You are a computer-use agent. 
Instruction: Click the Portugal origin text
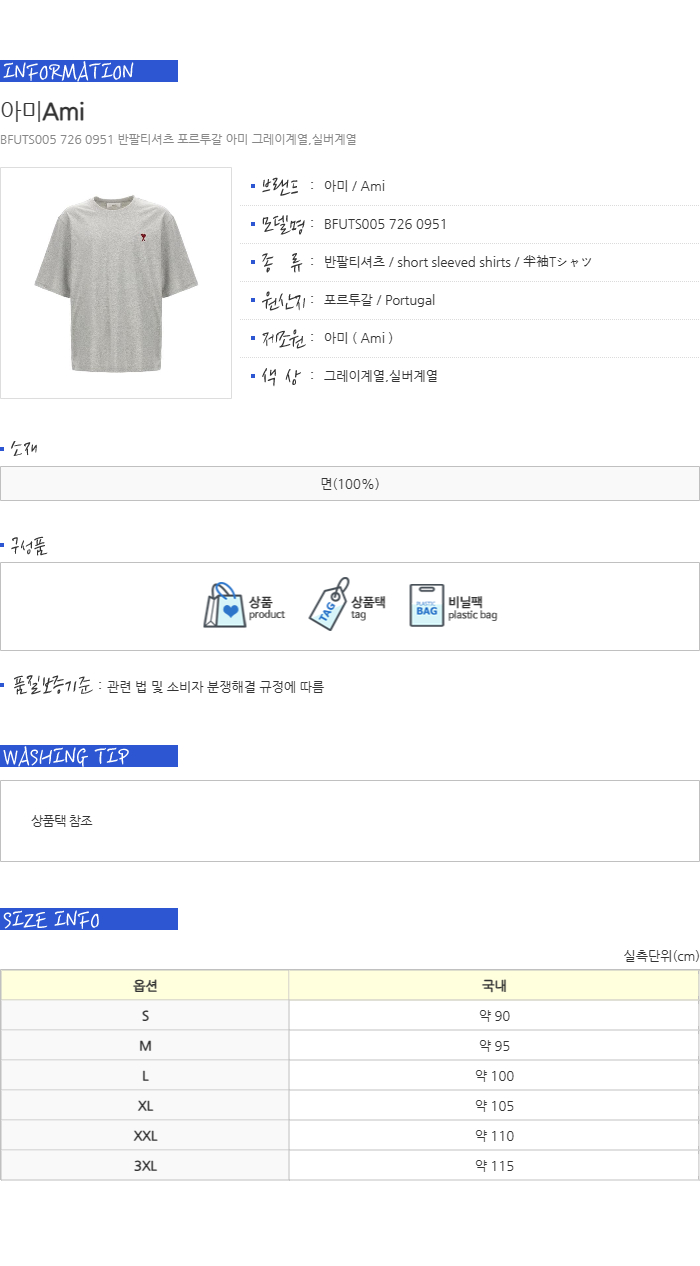[x=410, y=300]
